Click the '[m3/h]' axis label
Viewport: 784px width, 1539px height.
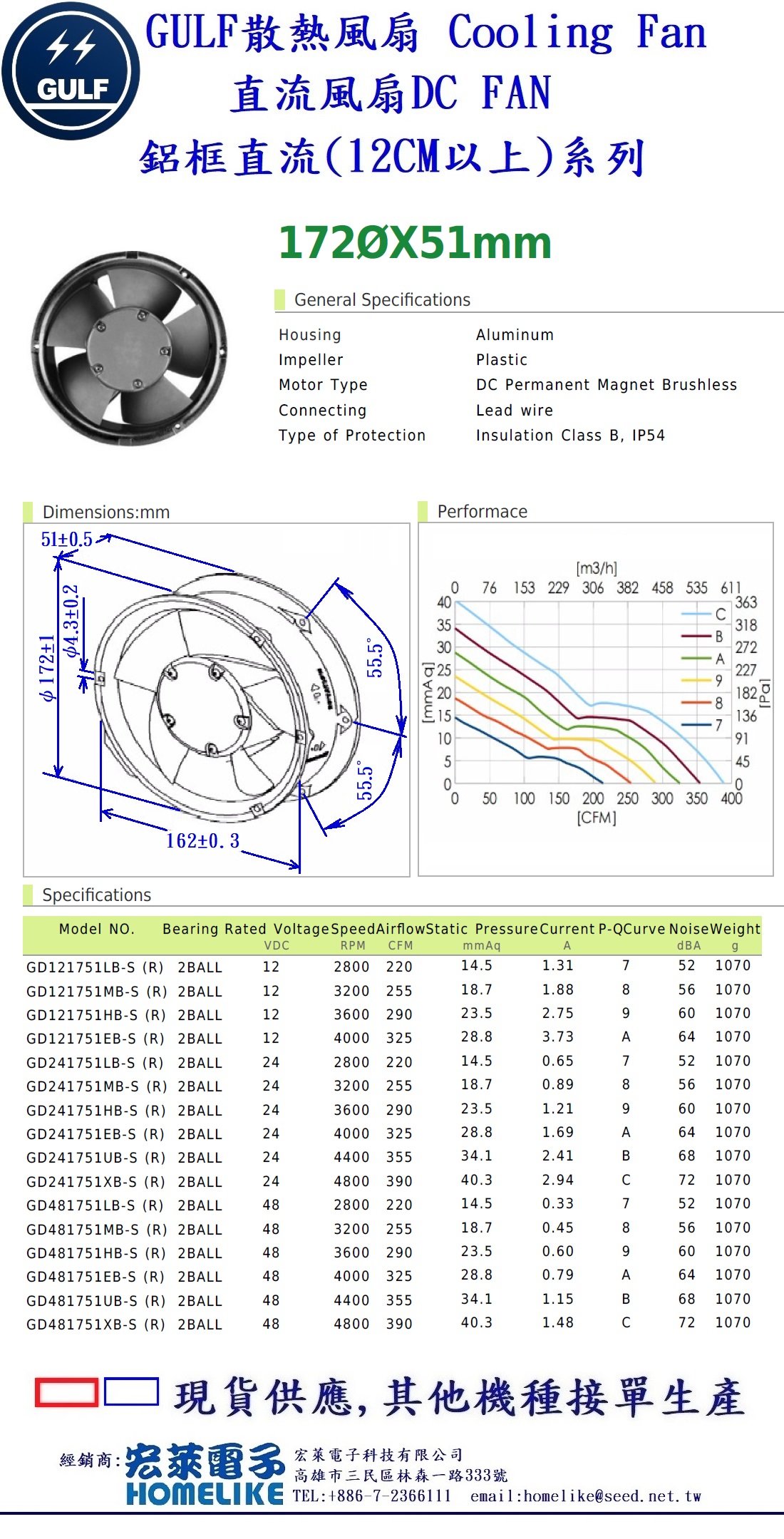[597, 568]
